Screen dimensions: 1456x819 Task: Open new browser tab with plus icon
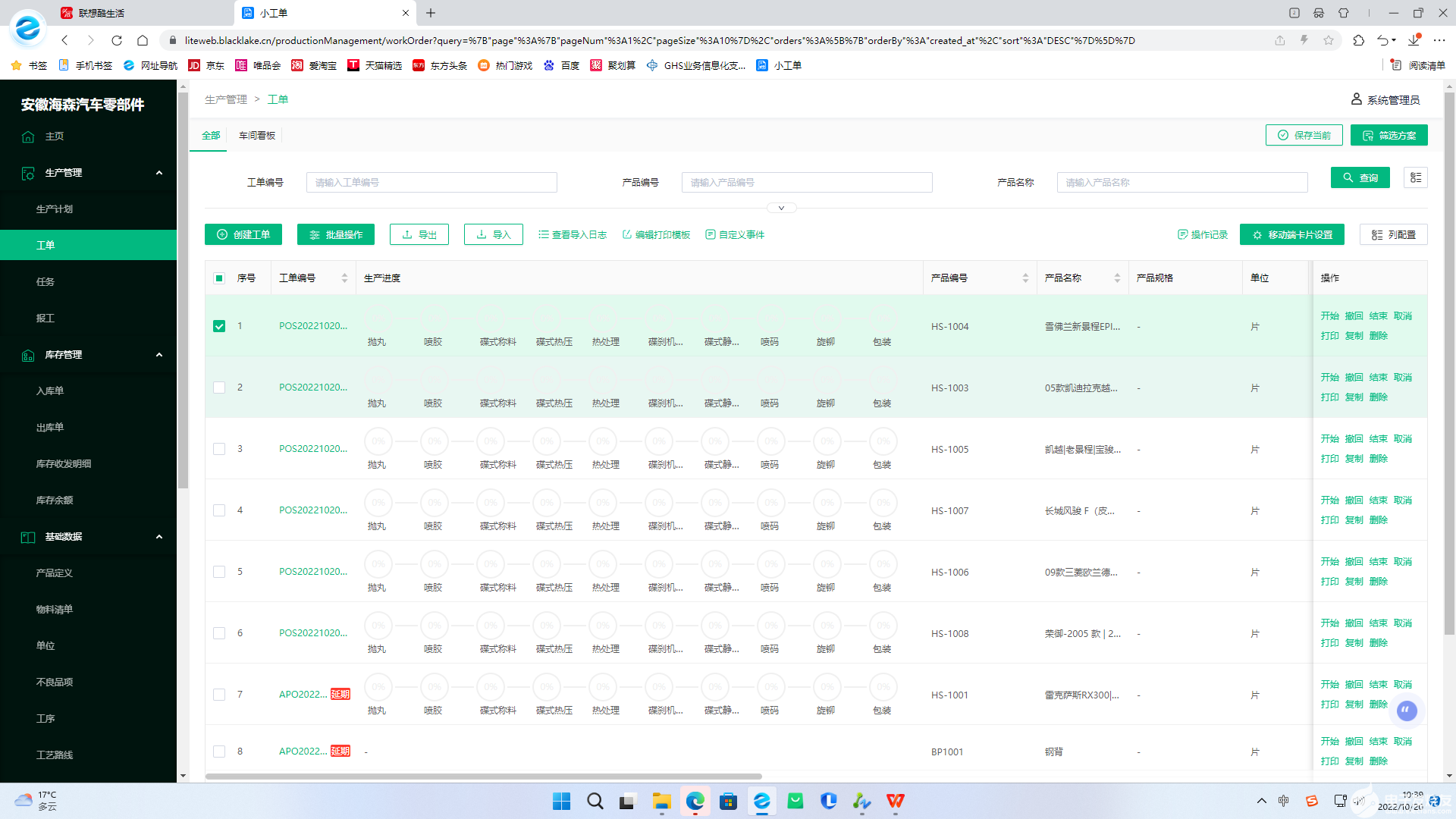431,13
